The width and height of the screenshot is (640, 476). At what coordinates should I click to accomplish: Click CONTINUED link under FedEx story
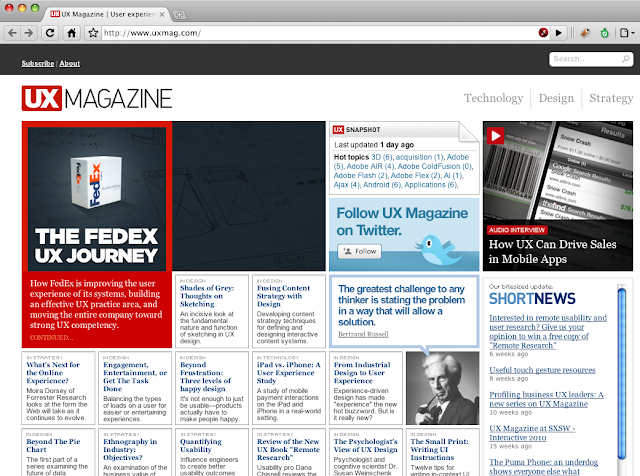click(x=51, y=338)
